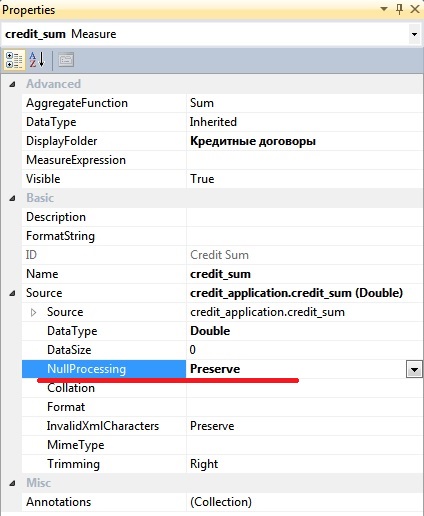This screenshot has height=516, width=424.
Task: Open window position arrow in title bar
Action: (384, 9)
